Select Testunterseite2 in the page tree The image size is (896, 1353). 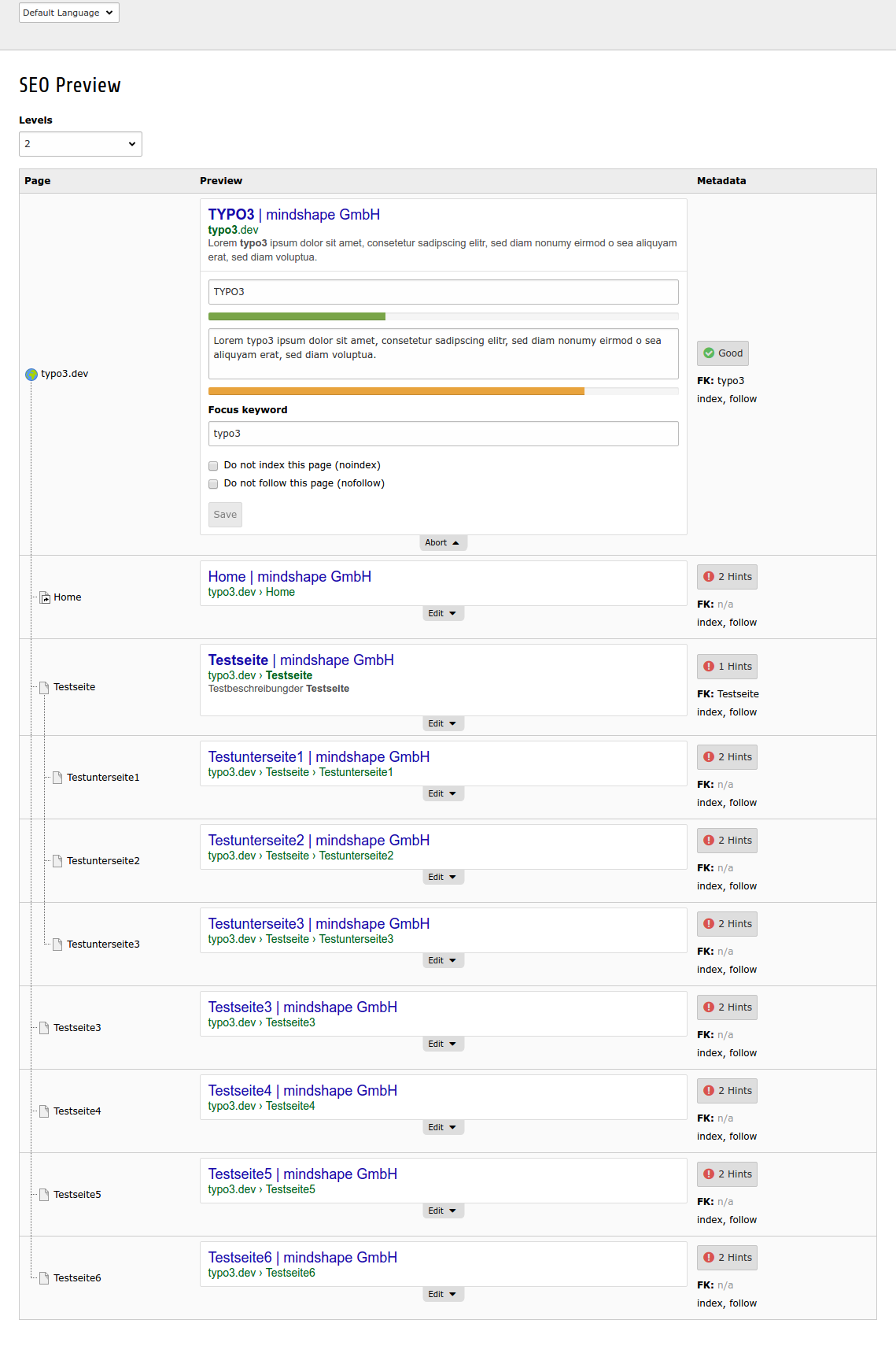103,861
